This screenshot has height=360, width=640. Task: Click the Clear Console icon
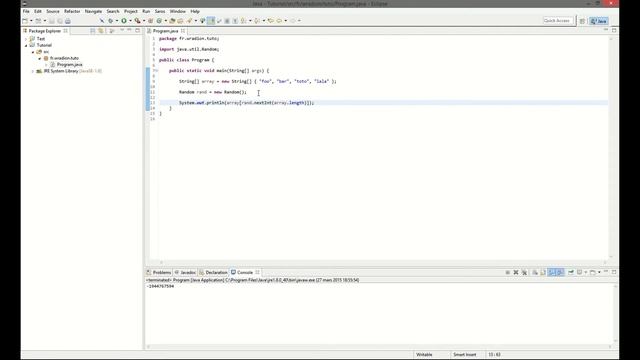point(535,272)
